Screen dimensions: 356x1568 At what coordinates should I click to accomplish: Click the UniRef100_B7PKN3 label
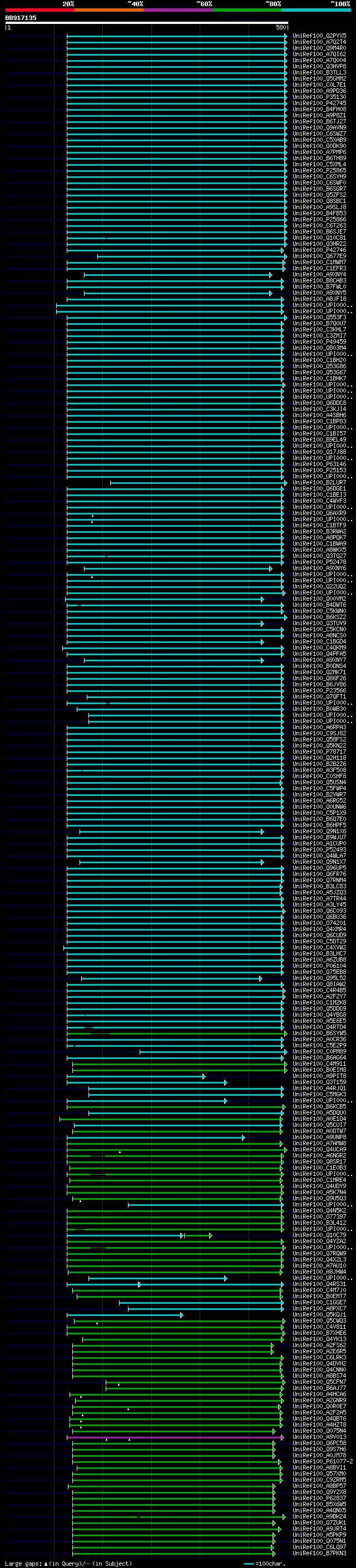319,1554
